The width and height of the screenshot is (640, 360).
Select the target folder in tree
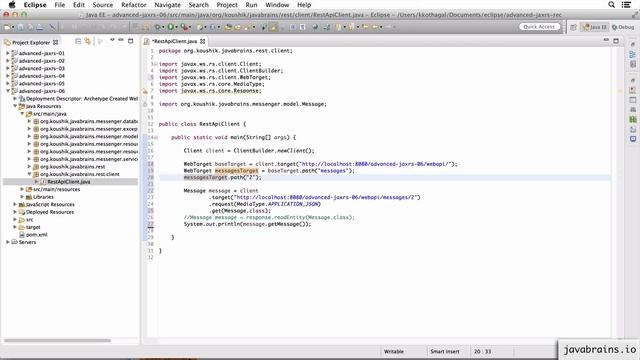[33, 227]
